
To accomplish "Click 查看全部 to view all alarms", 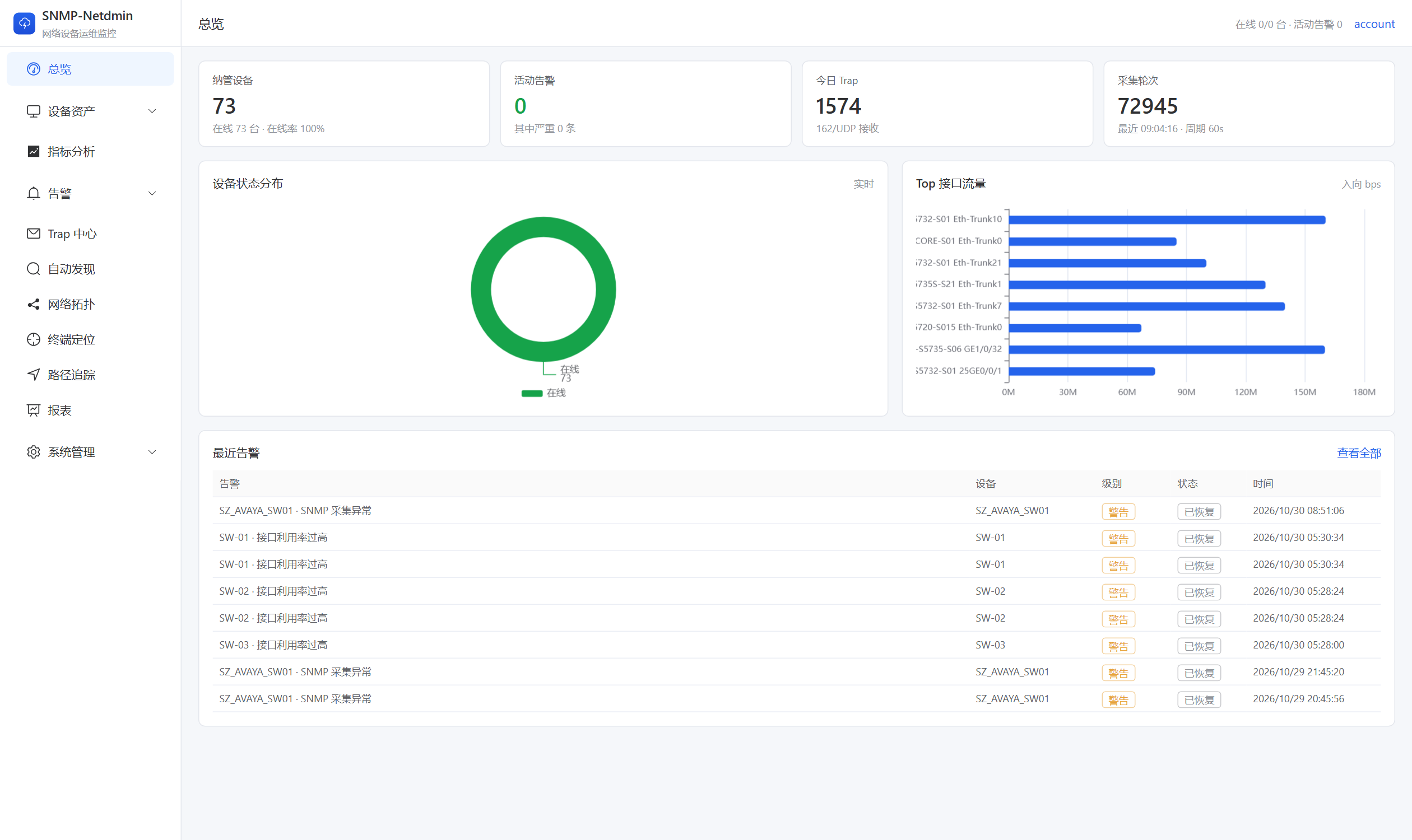I will 1359,453.
